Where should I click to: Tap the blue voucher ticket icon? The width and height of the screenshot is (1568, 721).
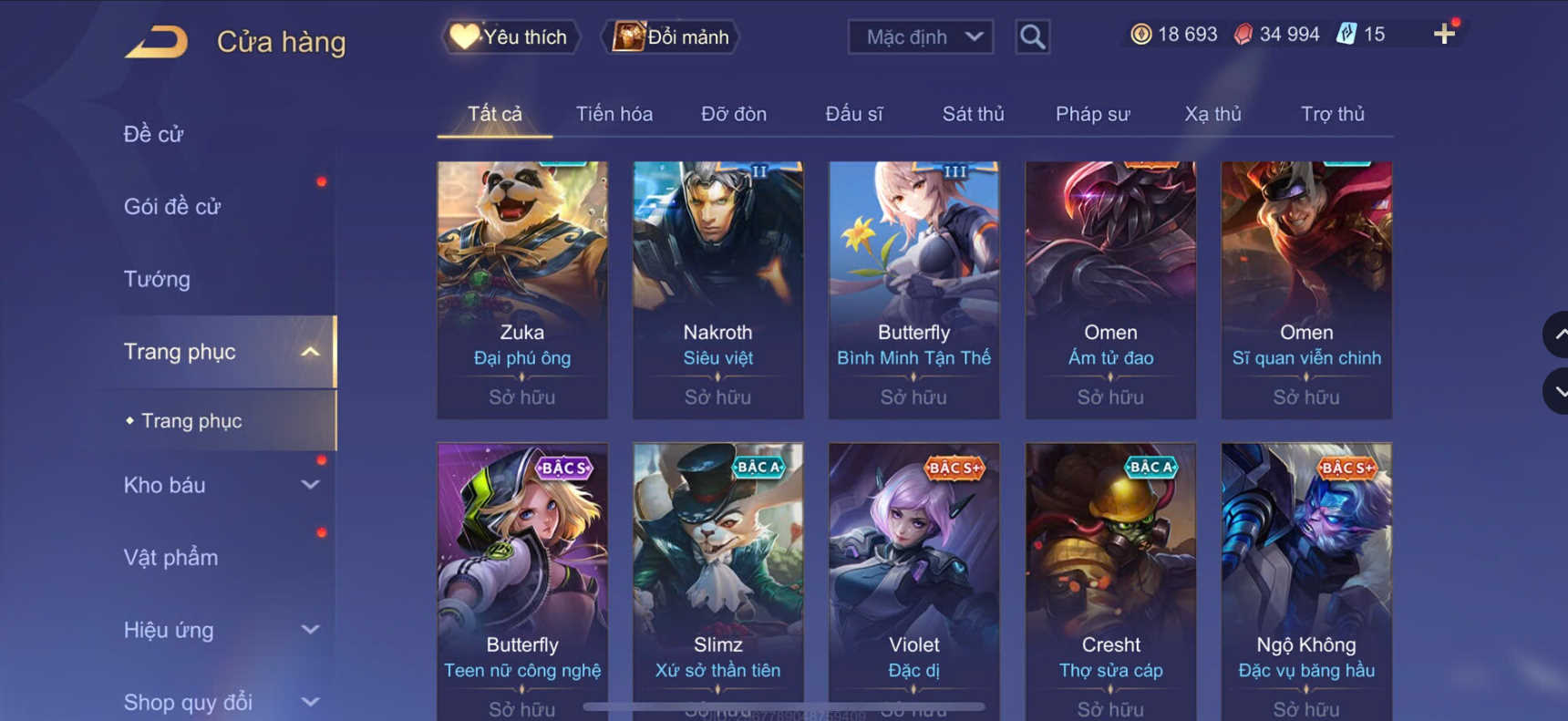point(1346,35)
